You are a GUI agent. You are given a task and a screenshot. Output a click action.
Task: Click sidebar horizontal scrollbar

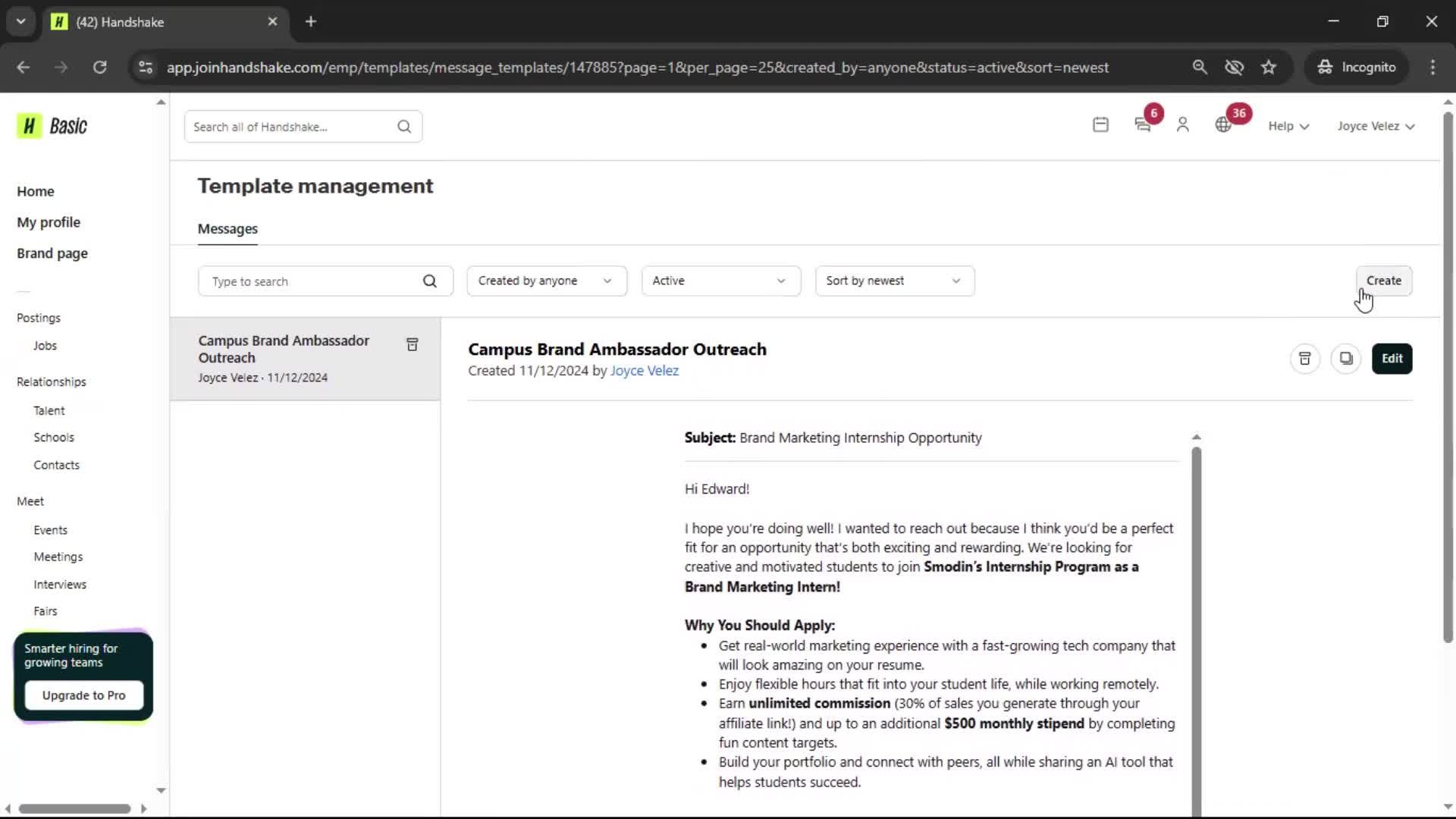[x=74, y=808]
